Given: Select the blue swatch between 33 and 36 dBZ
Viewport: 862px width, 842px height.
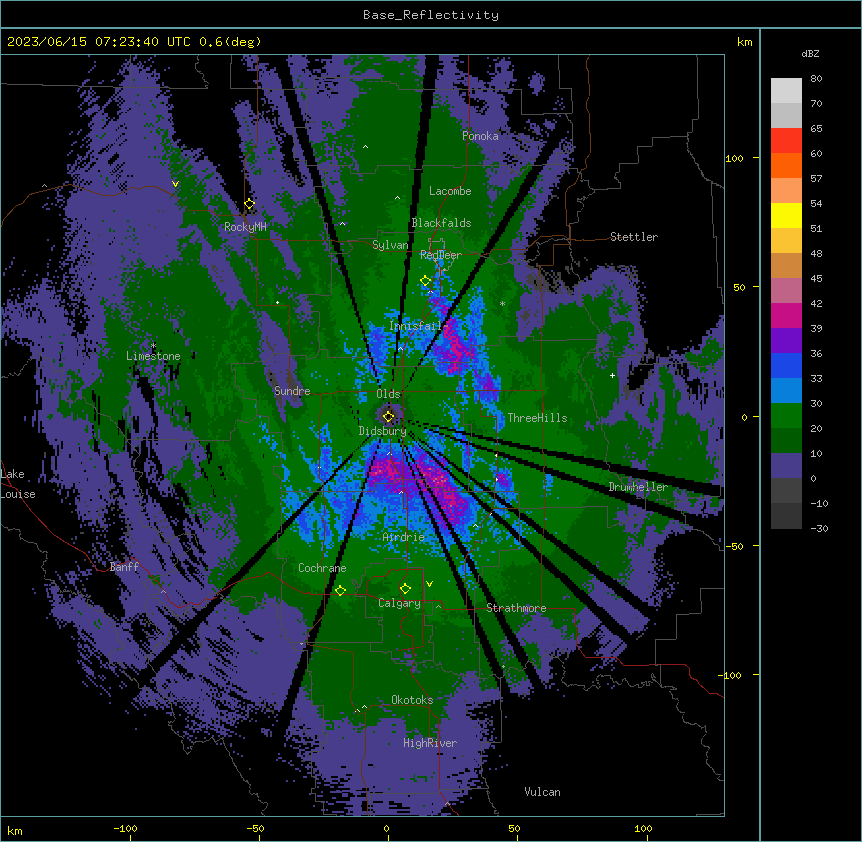Looking at the screenshot, I should pos(786,365).
